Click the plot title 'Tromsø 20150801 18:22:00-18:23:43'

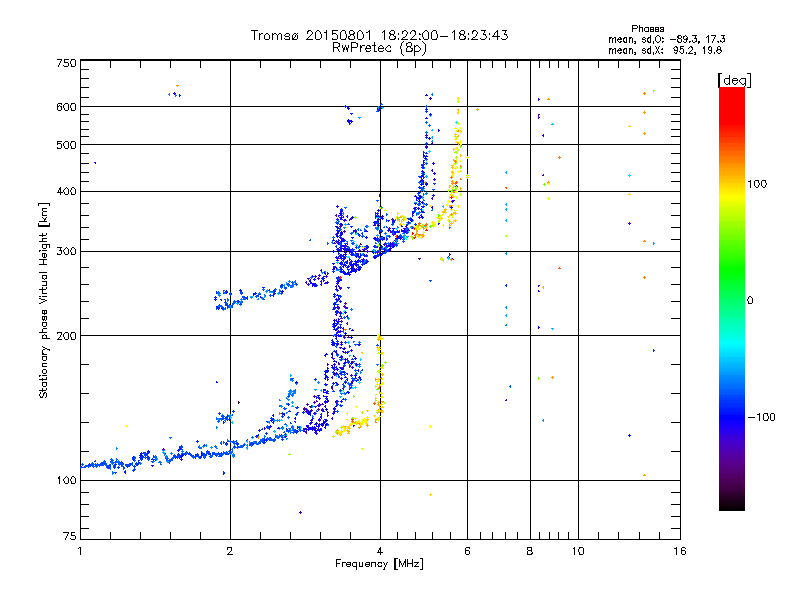pyautogui.click(x=379, y=35)
